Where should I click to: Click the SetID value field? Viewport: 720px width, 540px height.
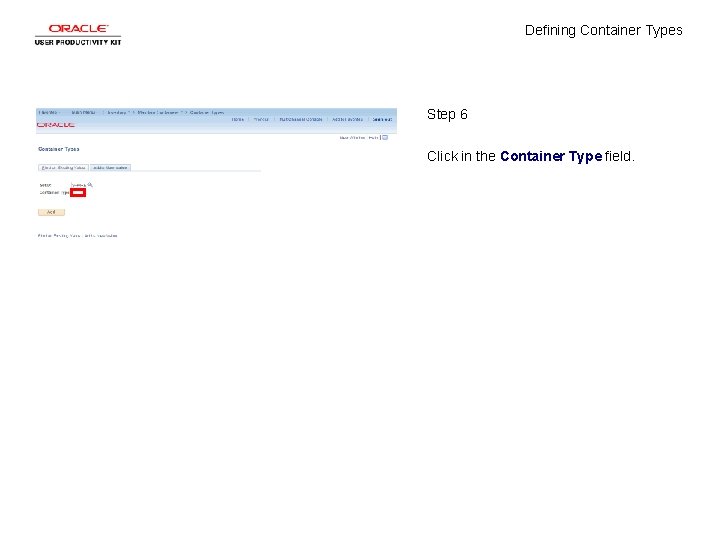pos(79,185)
